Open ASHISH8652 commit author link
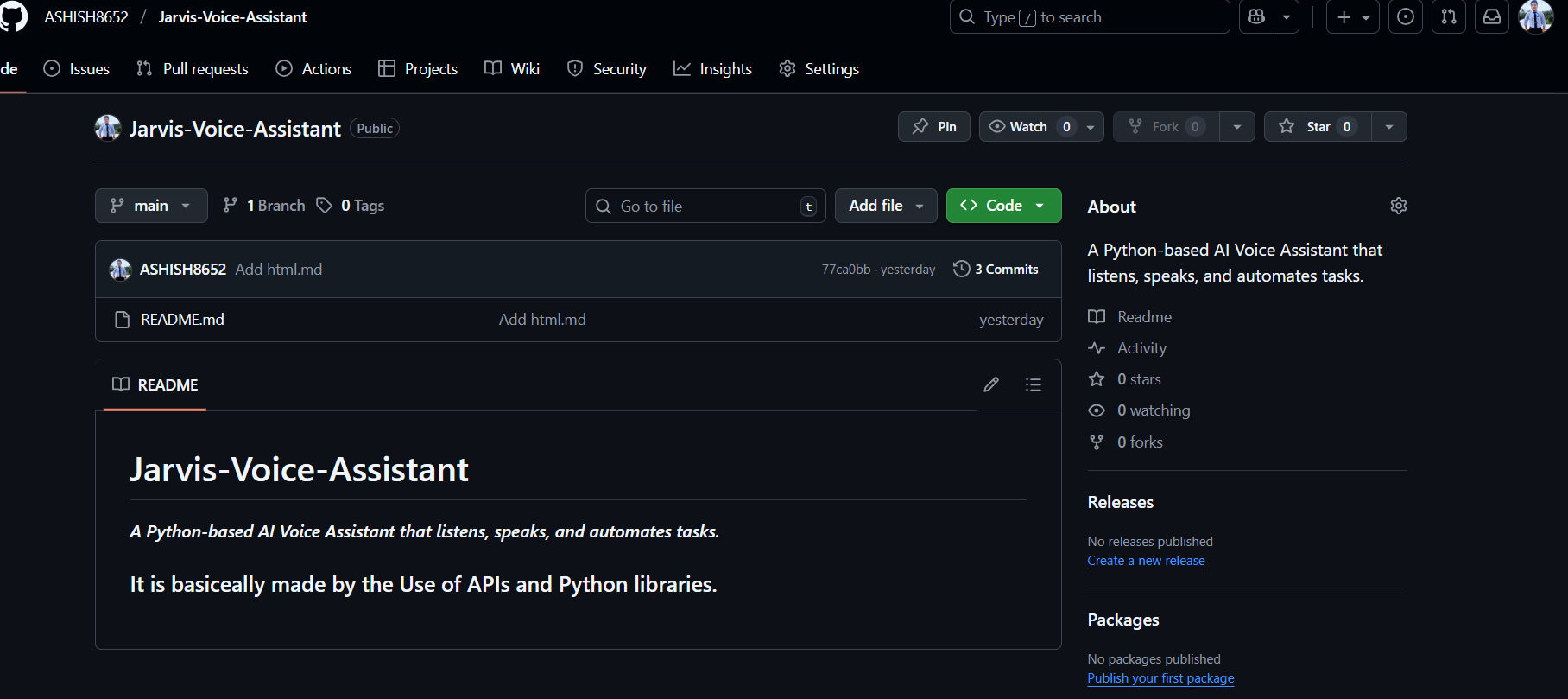 pyautogui.click(x=183, y=270)
